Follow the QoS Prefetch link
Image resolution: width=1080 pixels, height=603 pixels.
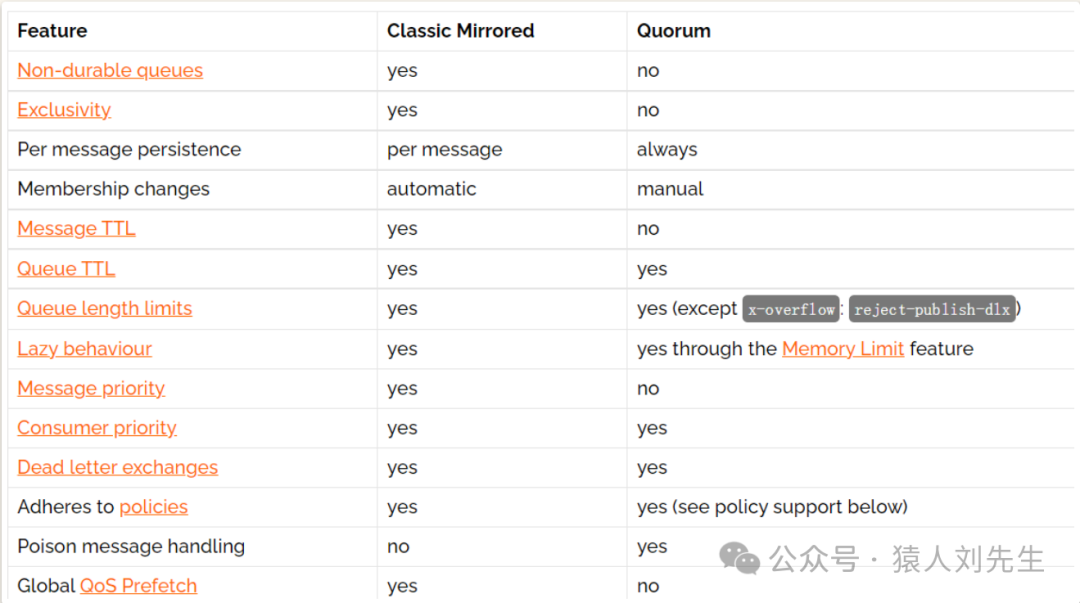[138, 586]
